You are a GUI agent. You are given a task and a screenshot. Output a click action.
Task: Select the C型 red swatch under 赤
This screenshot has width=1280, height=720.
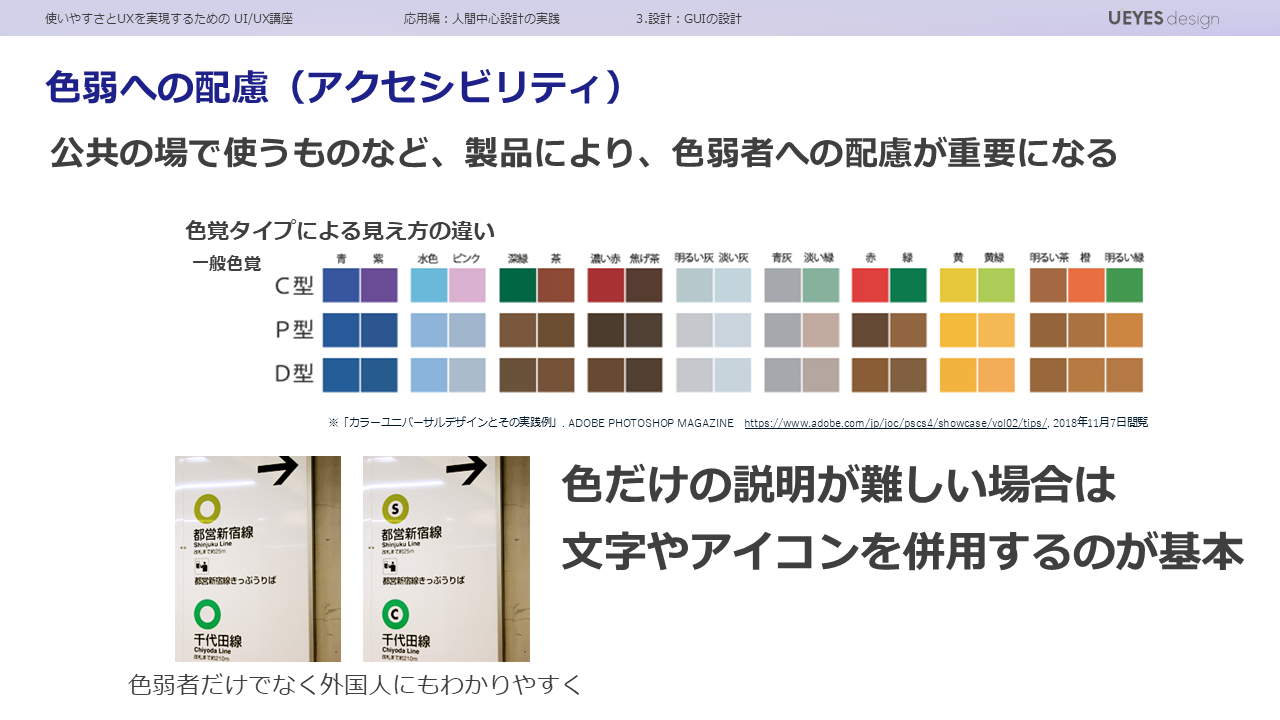click(870, 285)
